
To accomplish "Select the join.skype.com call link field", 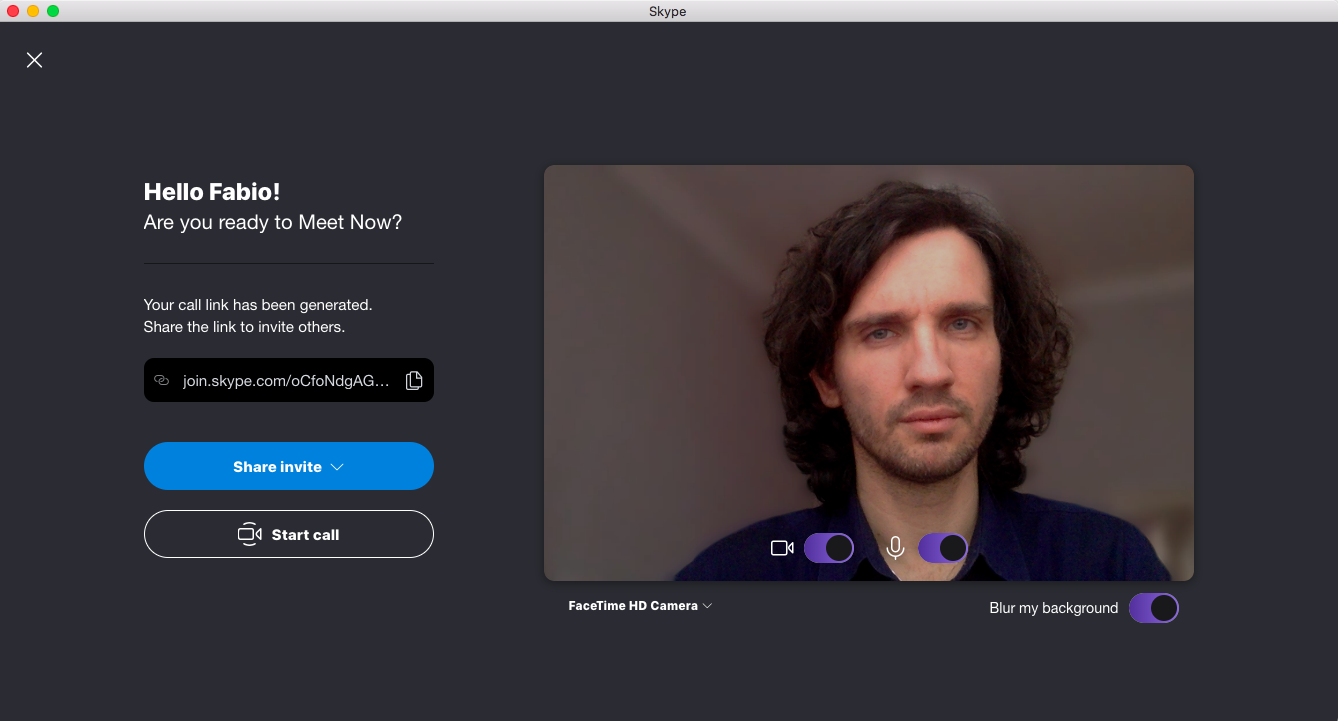I will (289, 380).
